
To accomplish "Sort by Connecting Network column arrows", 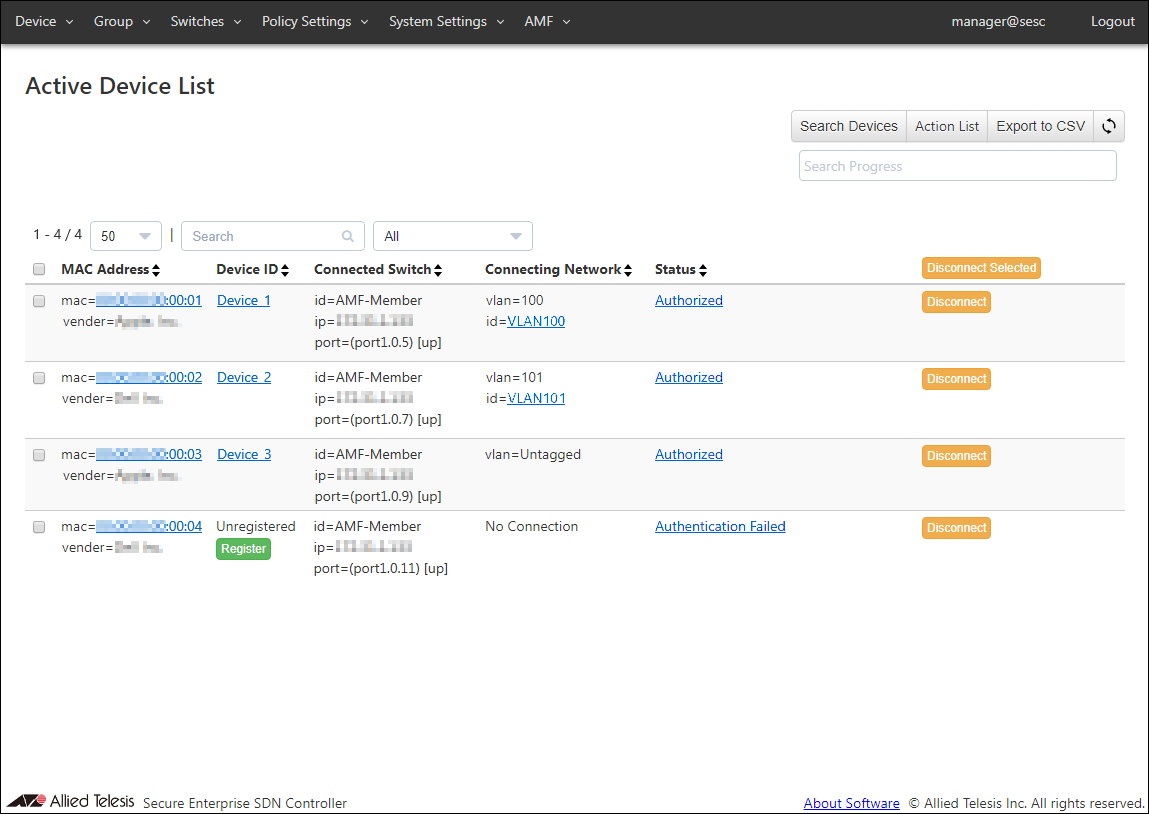I will (x=629, y=270).
